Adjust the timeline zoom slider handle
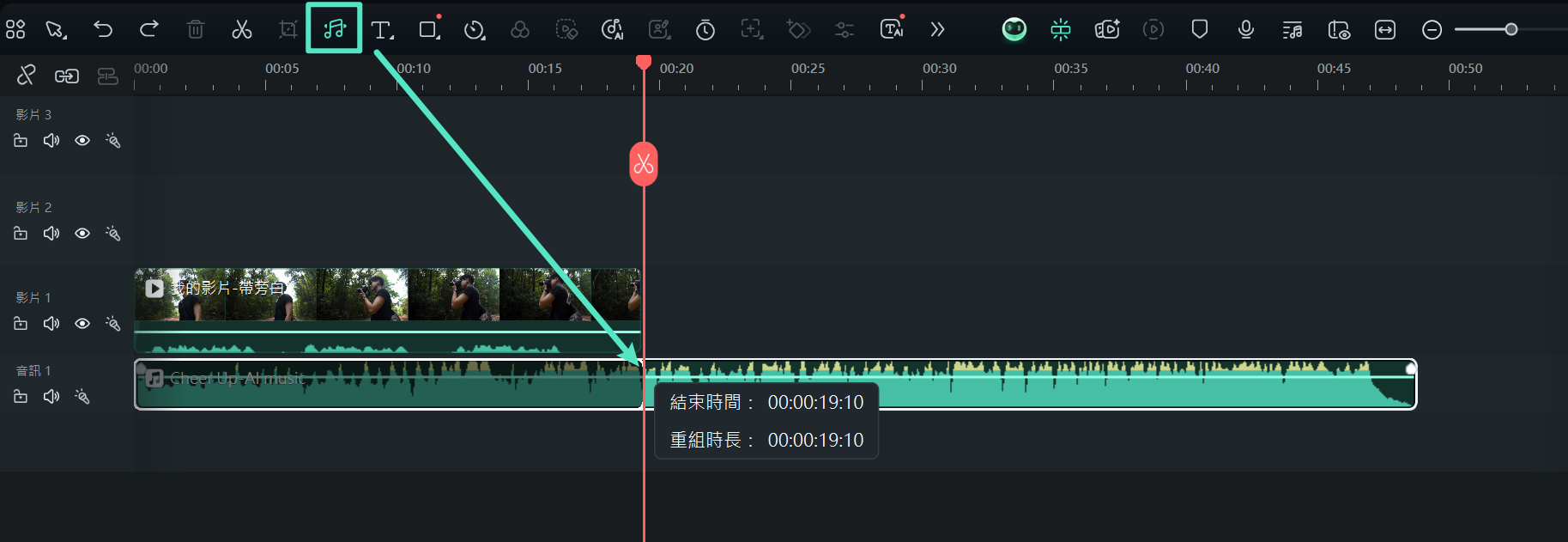 (1511, 30)
